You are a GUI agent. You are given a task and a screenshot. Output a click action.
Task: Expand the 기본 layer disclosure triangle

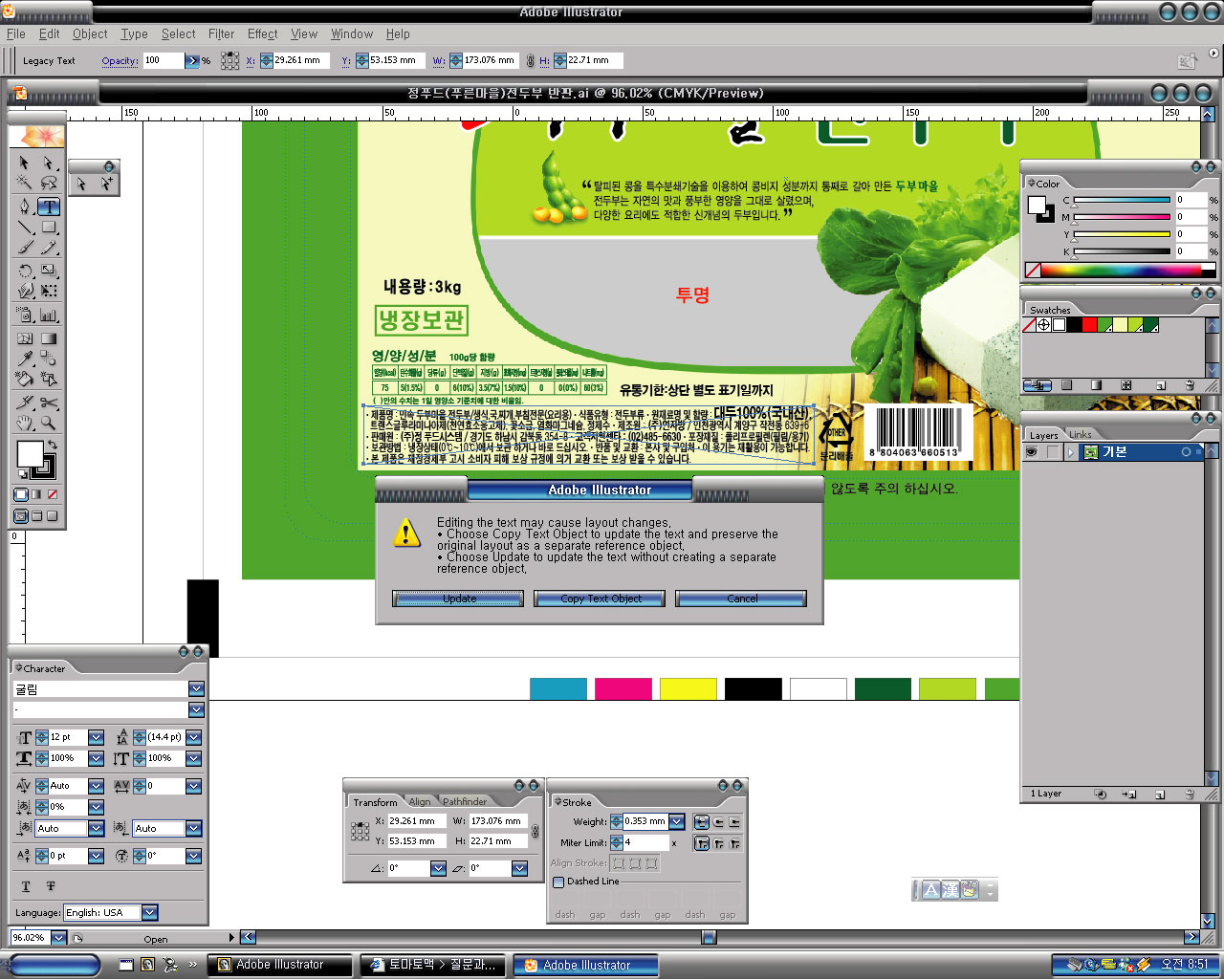point(1071,452)
